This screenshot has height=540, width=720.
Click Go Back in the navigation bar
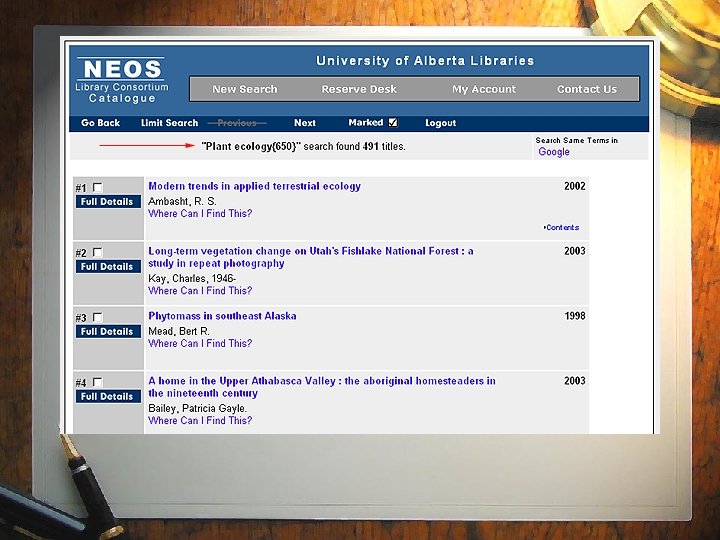100,123
